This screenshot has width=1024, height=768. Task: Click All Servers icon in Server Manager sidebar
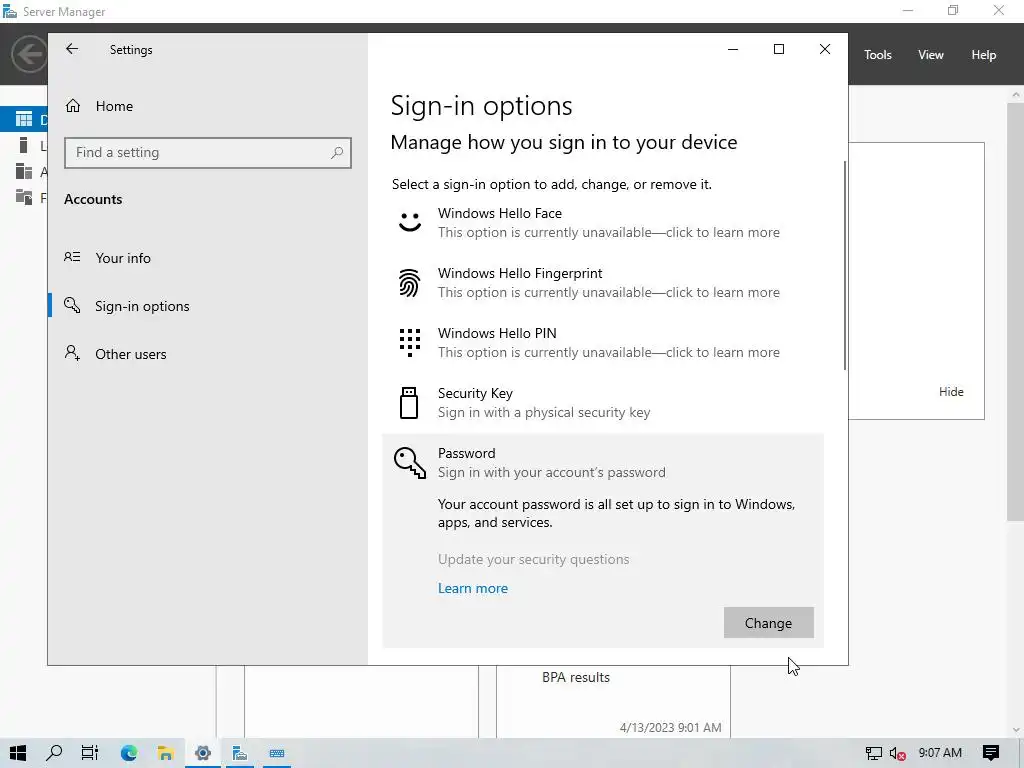point(24,171)
